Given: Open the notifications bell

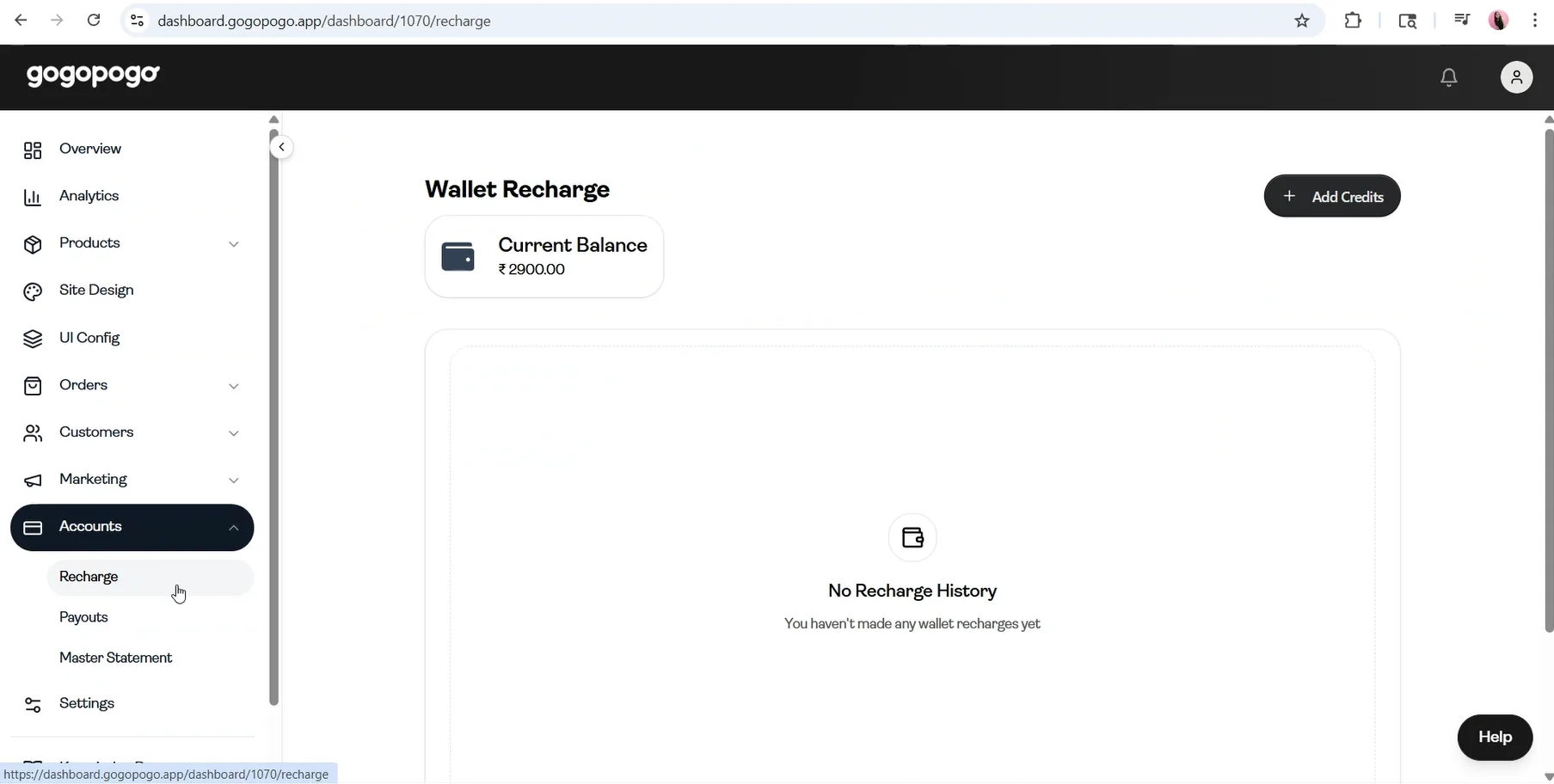Looking at the screenshot, I should 1449,77.
